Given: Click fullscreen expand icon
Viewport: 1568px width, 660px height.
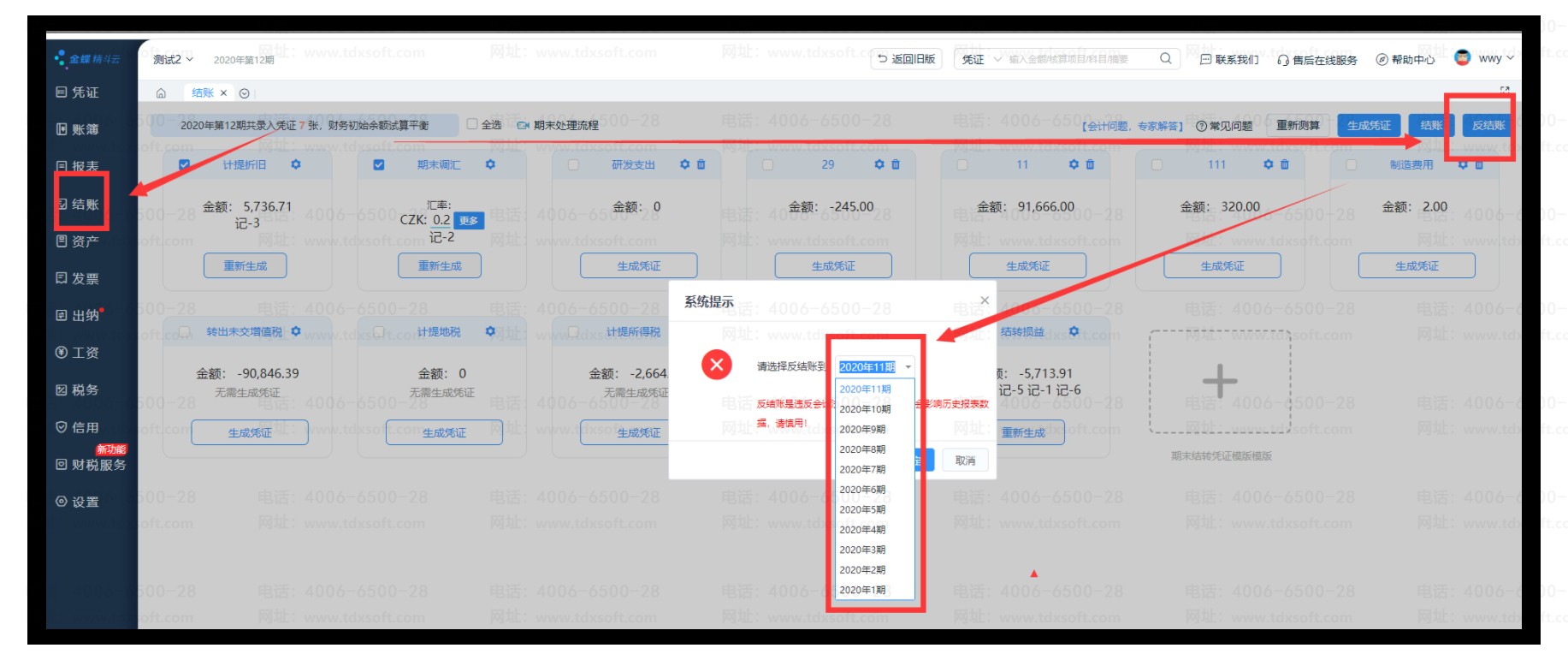Looking at the screenshot, I should [x=1504, y=89].
